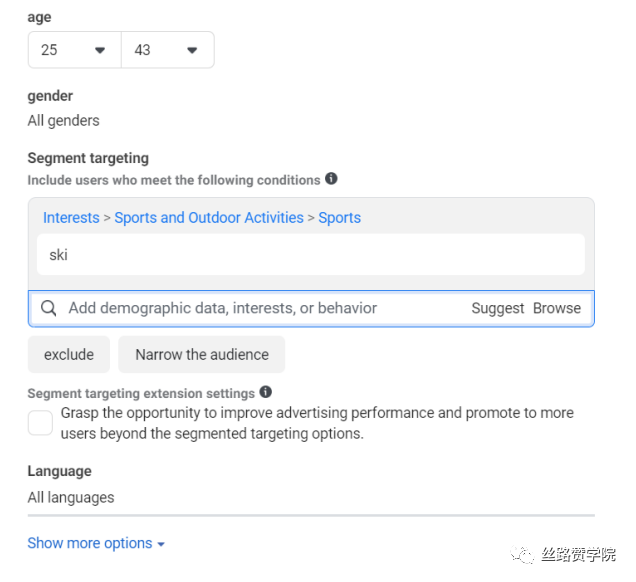Screen dimensions: 636x582
Task: Click Suggest in the targeting search box
Action: pos(497,308)
